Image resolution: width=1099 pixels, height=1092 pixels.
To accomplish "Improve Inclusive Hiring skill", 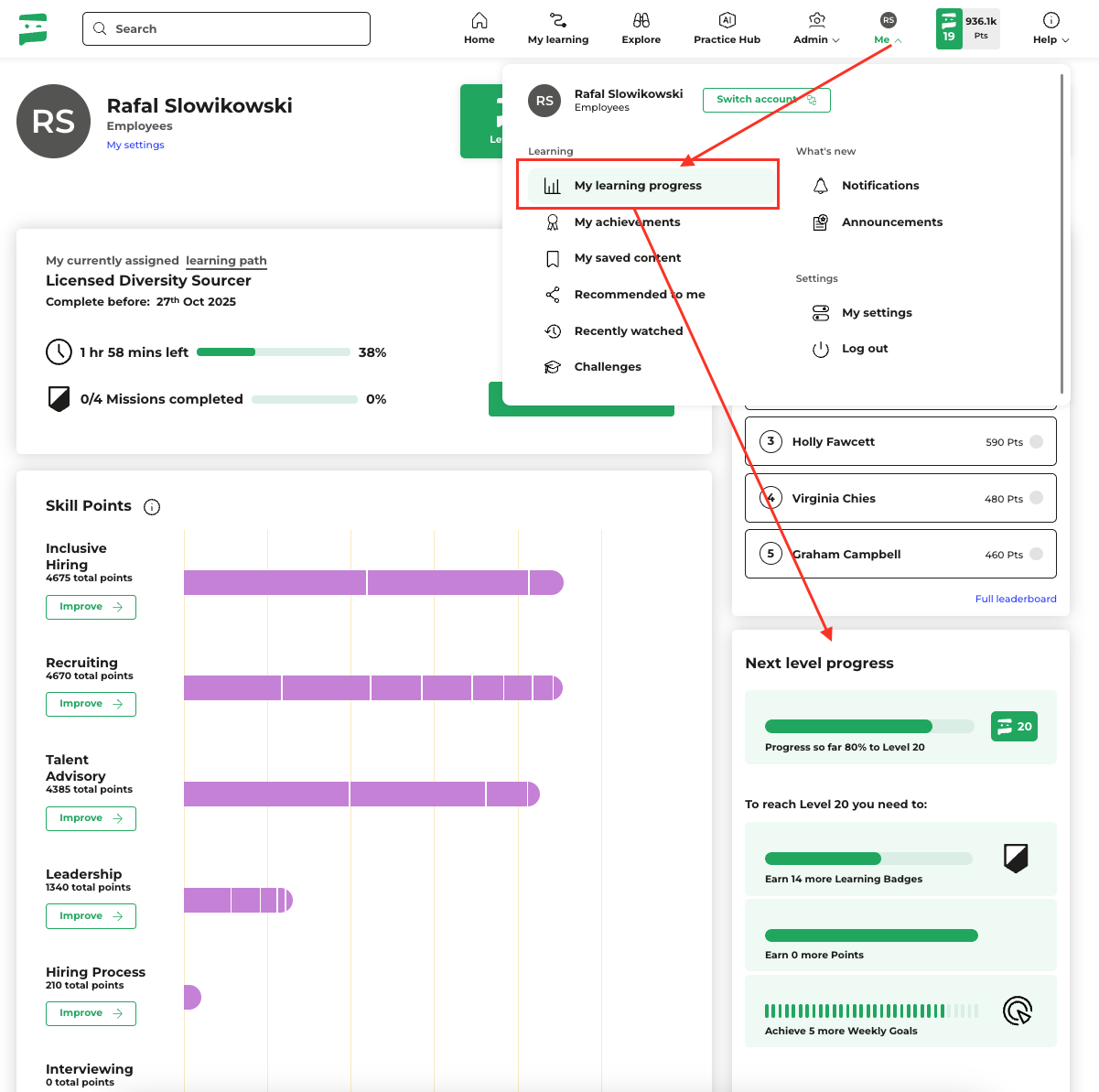I will [x=91, y=607].
